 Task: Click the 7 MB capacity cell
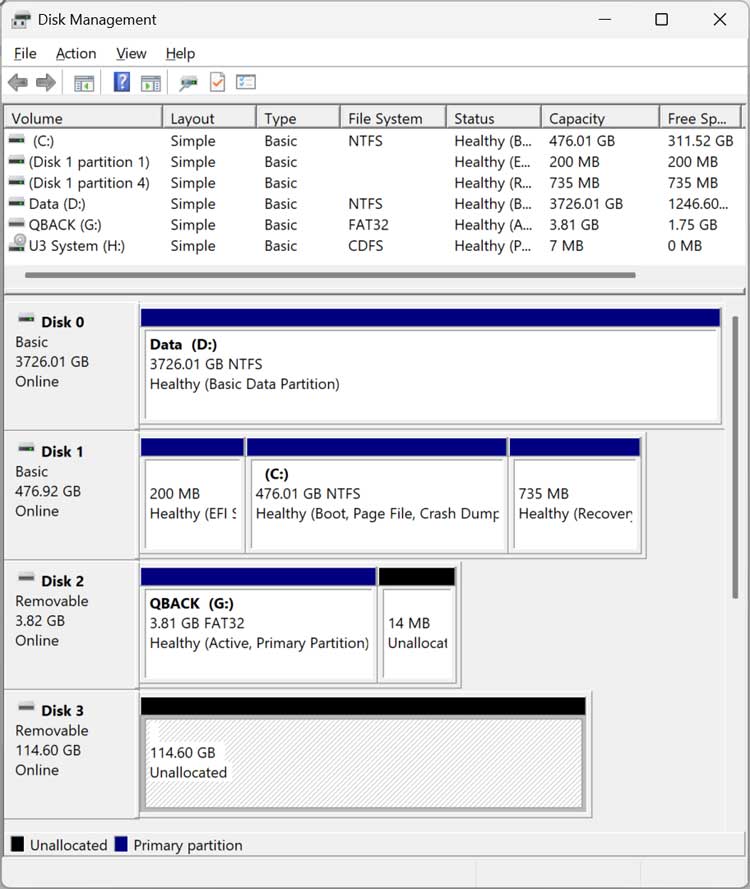tap(566, 245)
